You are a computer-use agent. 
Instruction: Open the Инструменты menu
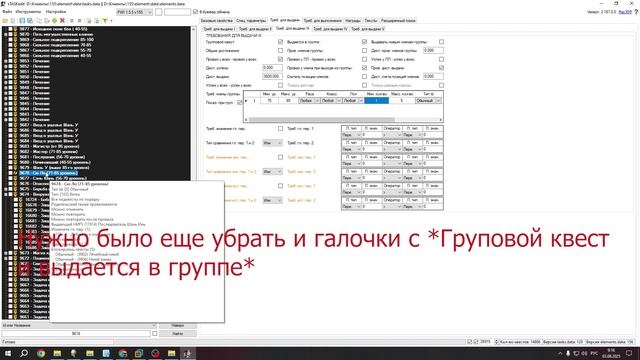point(28,12)
